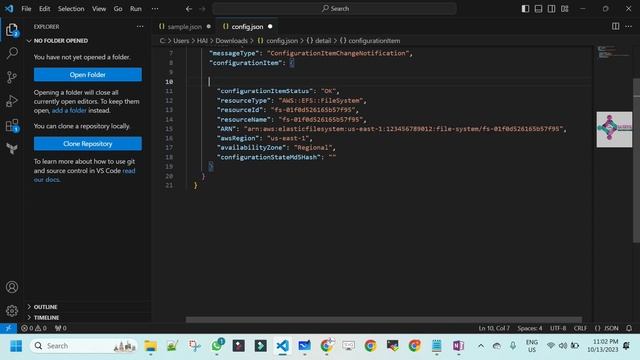Show errors and warnings in status bar
Screen dimensions: 640x360
34,328
